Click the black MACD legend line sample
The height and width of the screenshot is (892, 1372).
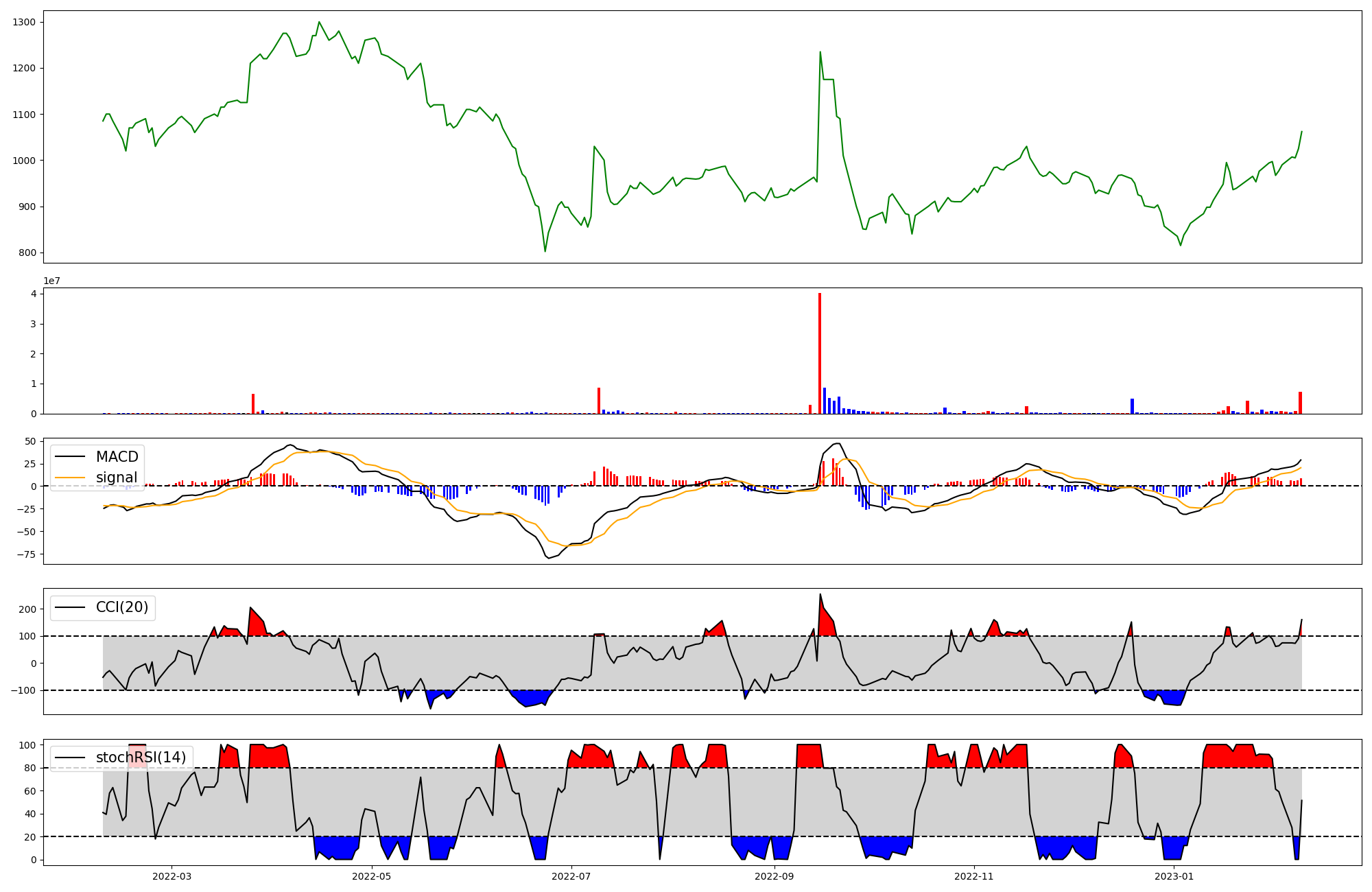pos(70,457)
